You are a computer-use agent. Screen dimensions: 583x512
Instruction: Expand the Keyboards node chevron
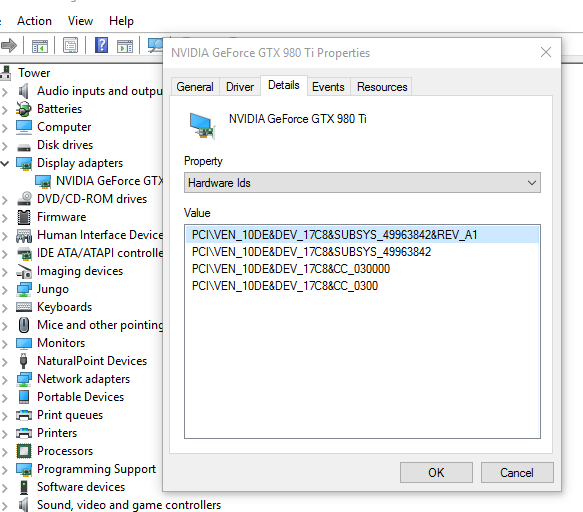pyautogui.click(x=4, y=307)
